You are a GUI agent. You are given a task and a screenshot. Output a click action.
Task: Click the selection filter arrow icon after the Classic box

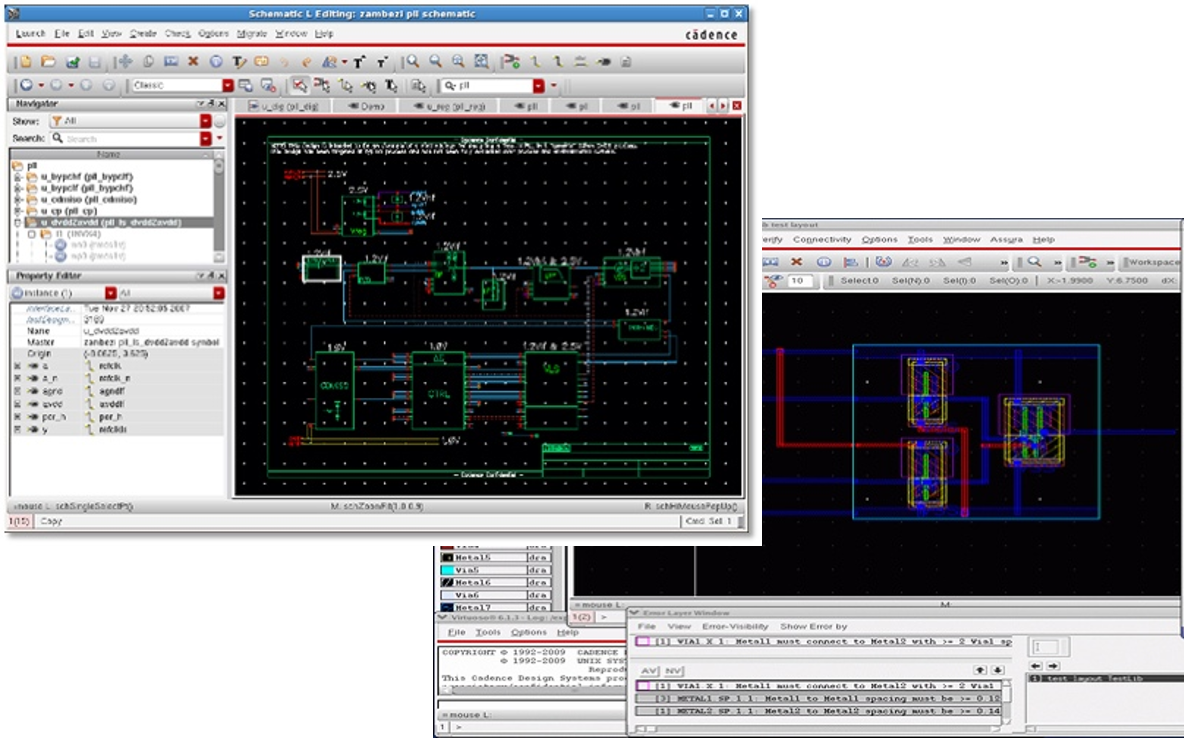click(300, 85)
